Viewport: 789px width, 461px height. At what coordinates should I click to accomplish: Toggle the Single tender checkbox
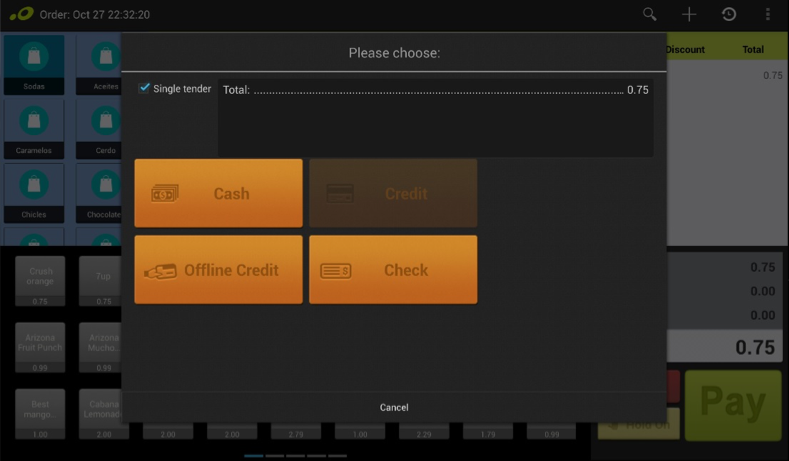click(x=145, y=89)
